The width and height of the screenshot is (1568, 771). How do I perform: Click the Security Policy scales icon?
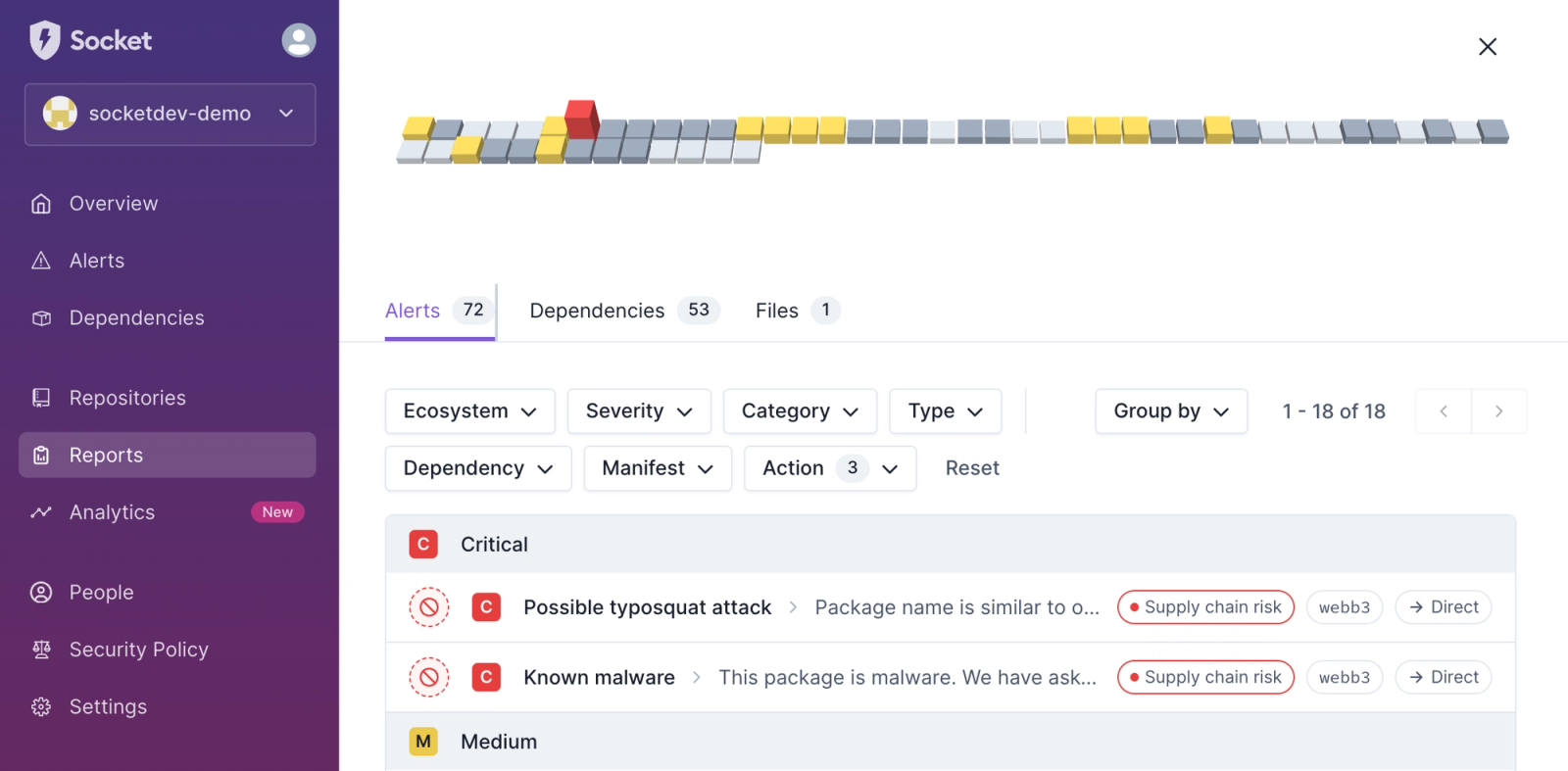(x=41, y=650)
